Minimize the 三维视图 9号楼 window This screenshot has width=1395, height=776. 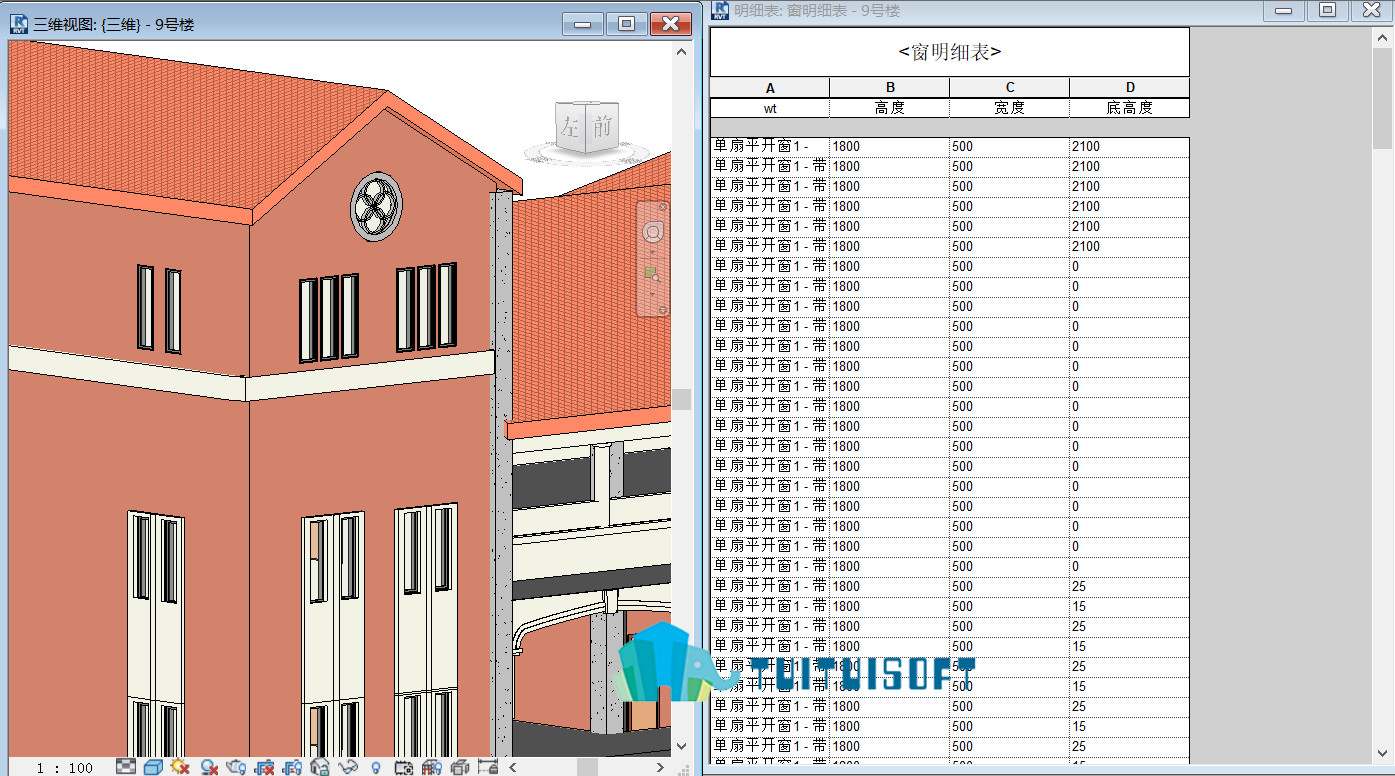tap(583, 24)
